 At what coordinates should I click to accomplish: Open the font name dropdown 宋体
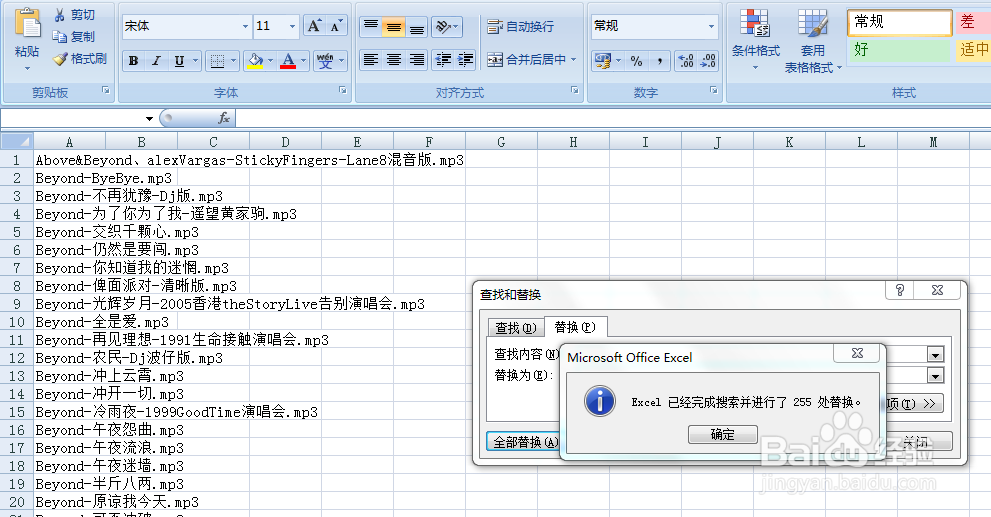(245, 26)
